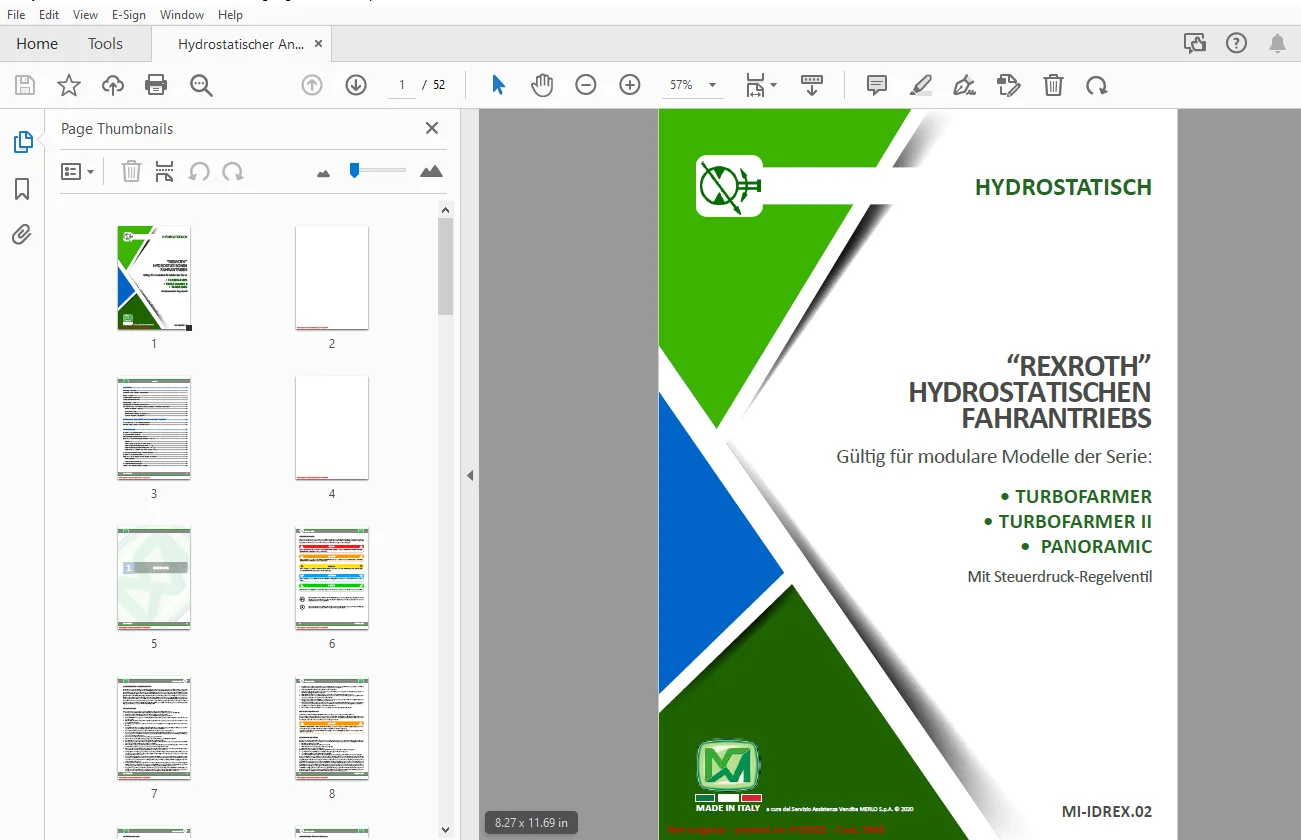Select page 5 thumbnail
This screenshot has width=1301, height=840.
tap(154, 578)
